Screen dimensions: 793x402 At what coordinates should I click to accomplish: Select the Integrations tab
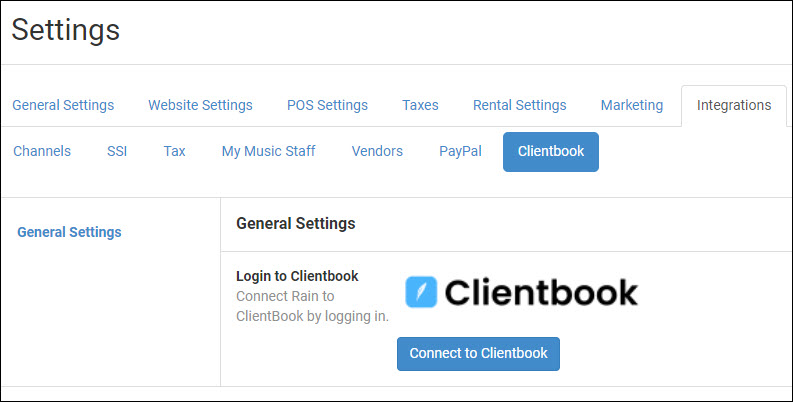tap(734, 105)
